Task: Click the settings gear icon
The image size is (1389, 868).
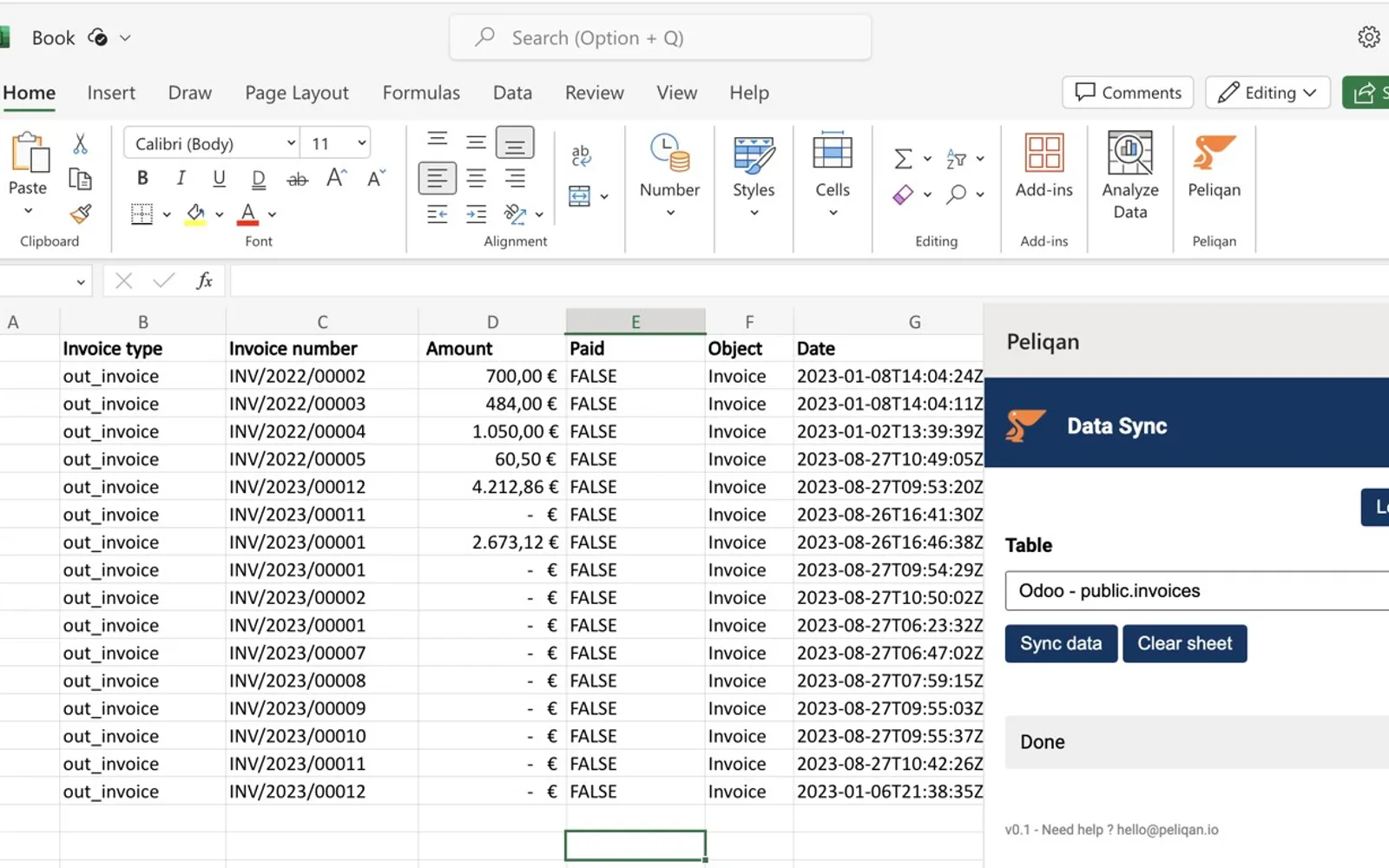Action: tap(1369, 37)
